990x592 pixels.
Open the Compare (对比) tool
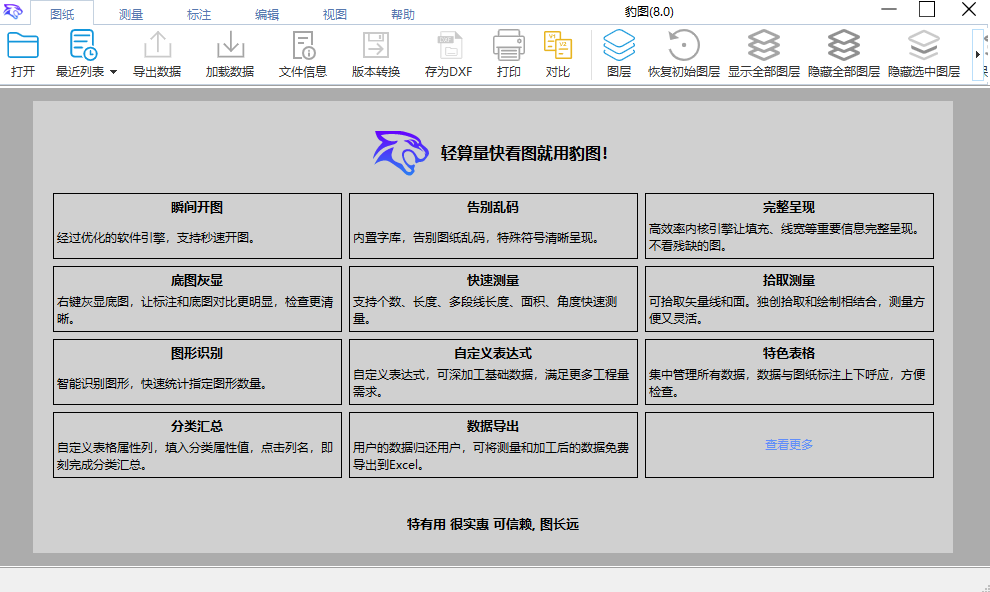[558, 46]
